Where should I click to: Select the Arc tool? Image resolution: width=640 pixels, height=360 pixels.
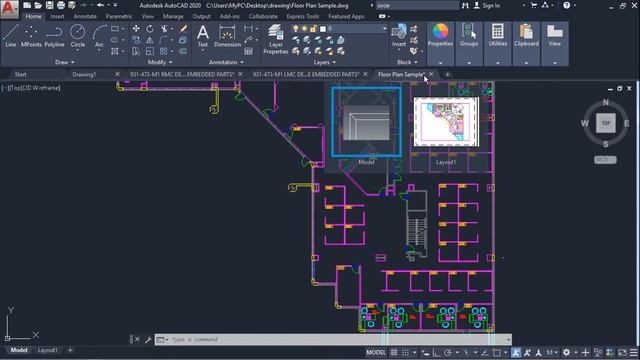click(99, 36)
